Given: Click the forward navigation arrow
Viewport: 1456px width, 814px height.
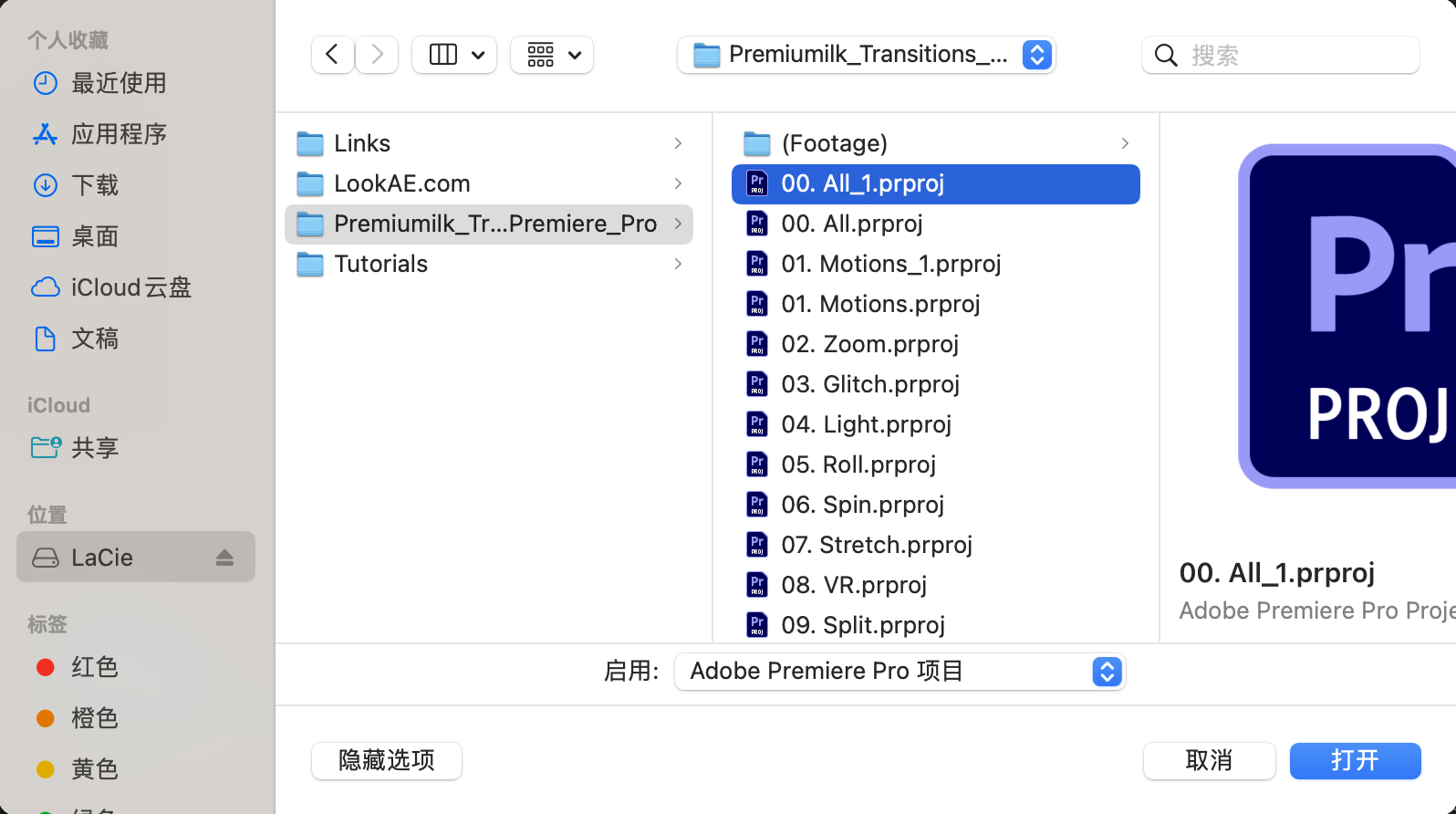Looking at the screenshot, I should pyautogui.click(x=377, y=55).
